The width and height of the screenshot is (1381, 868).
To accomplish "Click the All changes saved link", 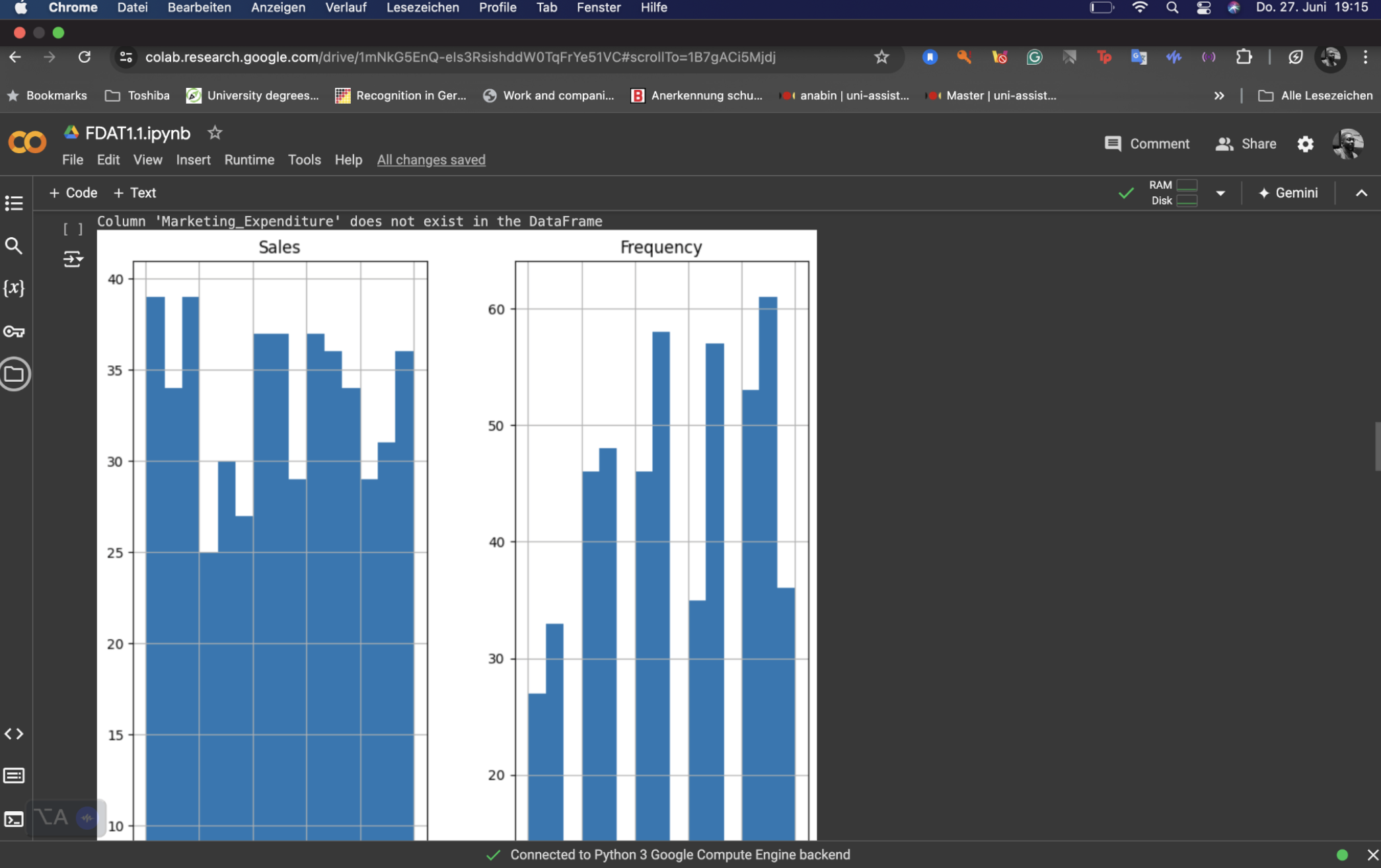I will pyautogui.click(x=431, y=160).
